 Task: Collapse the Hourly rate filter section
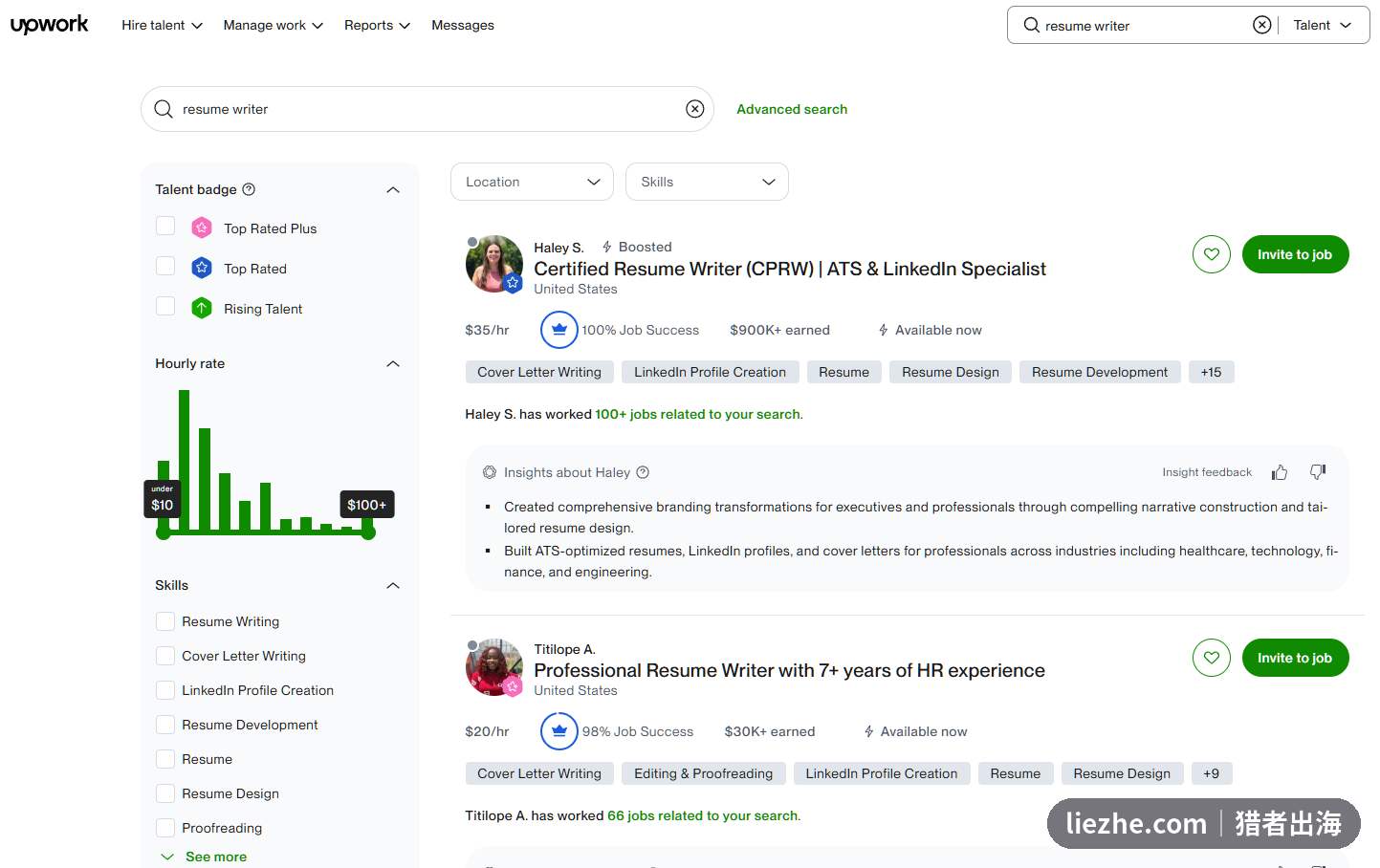point(393,363)
